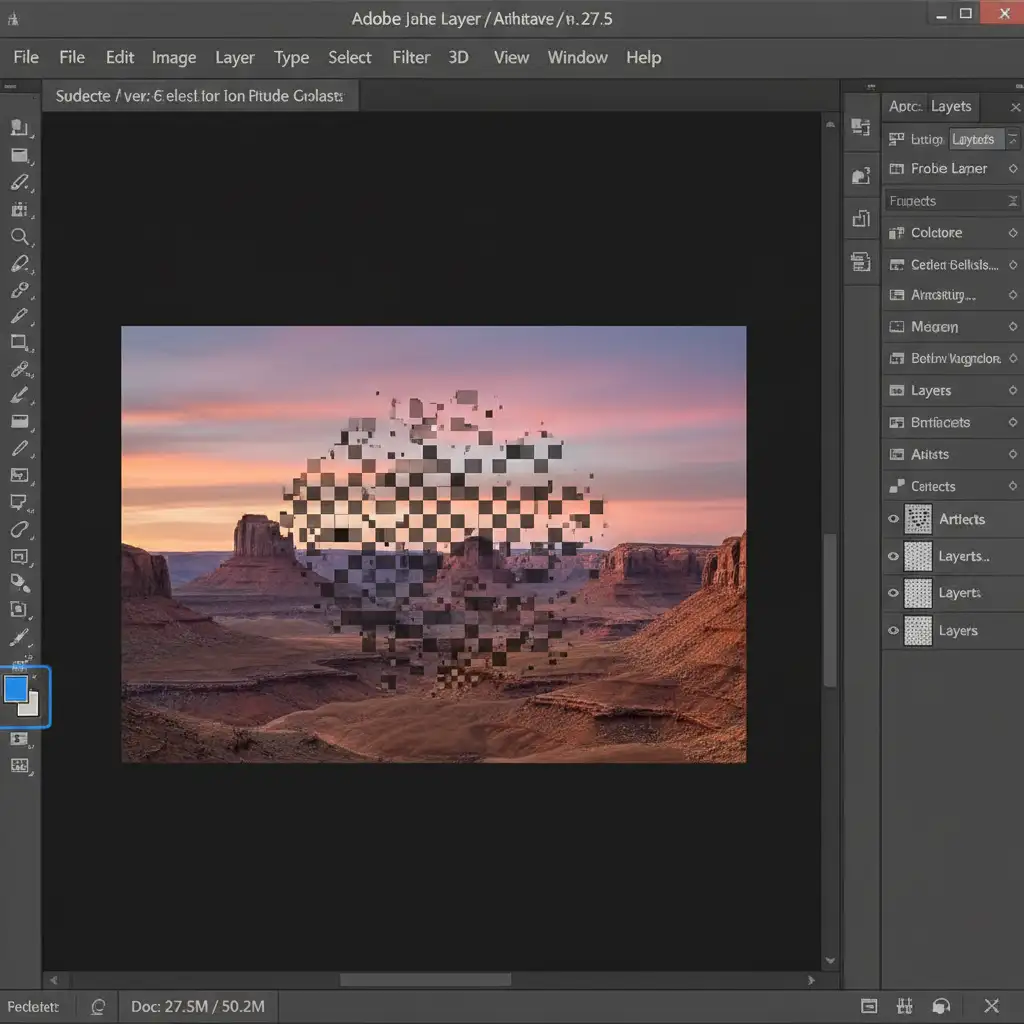Click the top icon in collapsed panel strip
The width and height of the screenshot is (1024, 1024).
point(860,126)
